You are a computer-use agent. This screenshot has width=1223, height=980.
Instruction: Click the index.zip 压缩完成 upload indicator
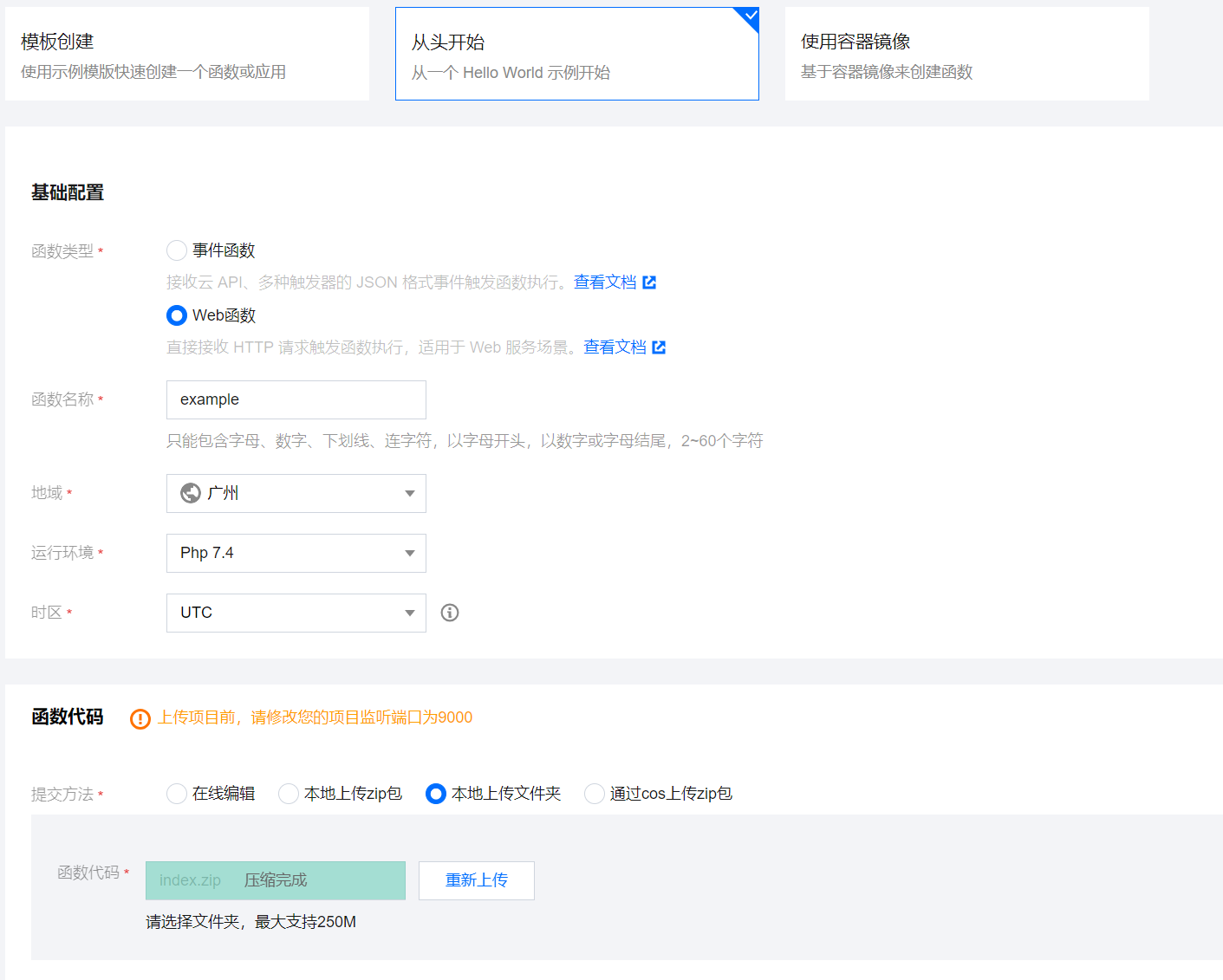pos(275,880)
